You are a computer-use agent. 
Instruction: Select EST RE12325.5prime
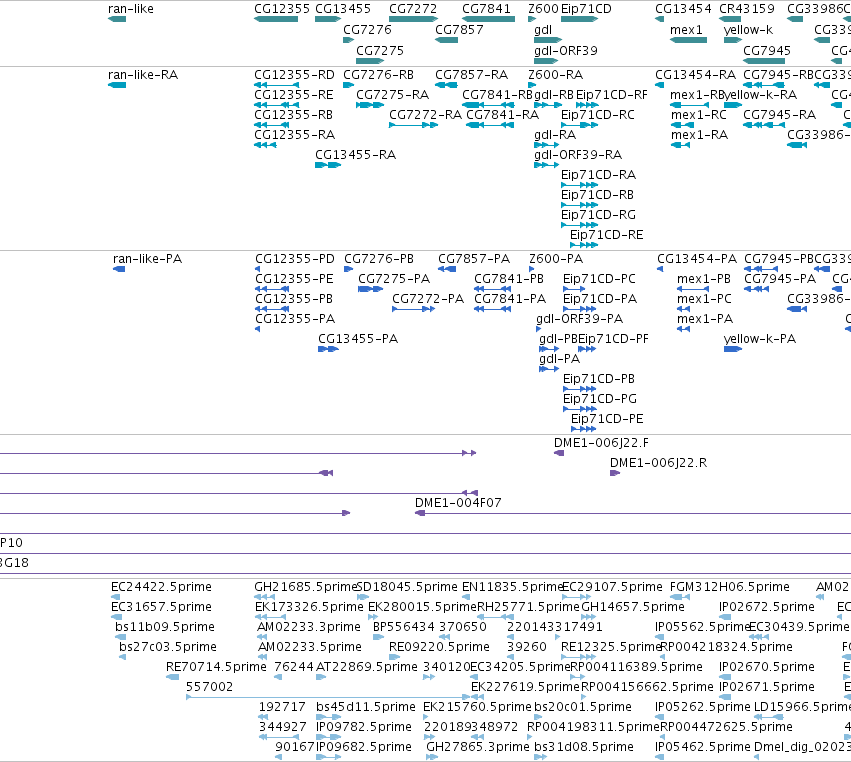coord(611,647)
